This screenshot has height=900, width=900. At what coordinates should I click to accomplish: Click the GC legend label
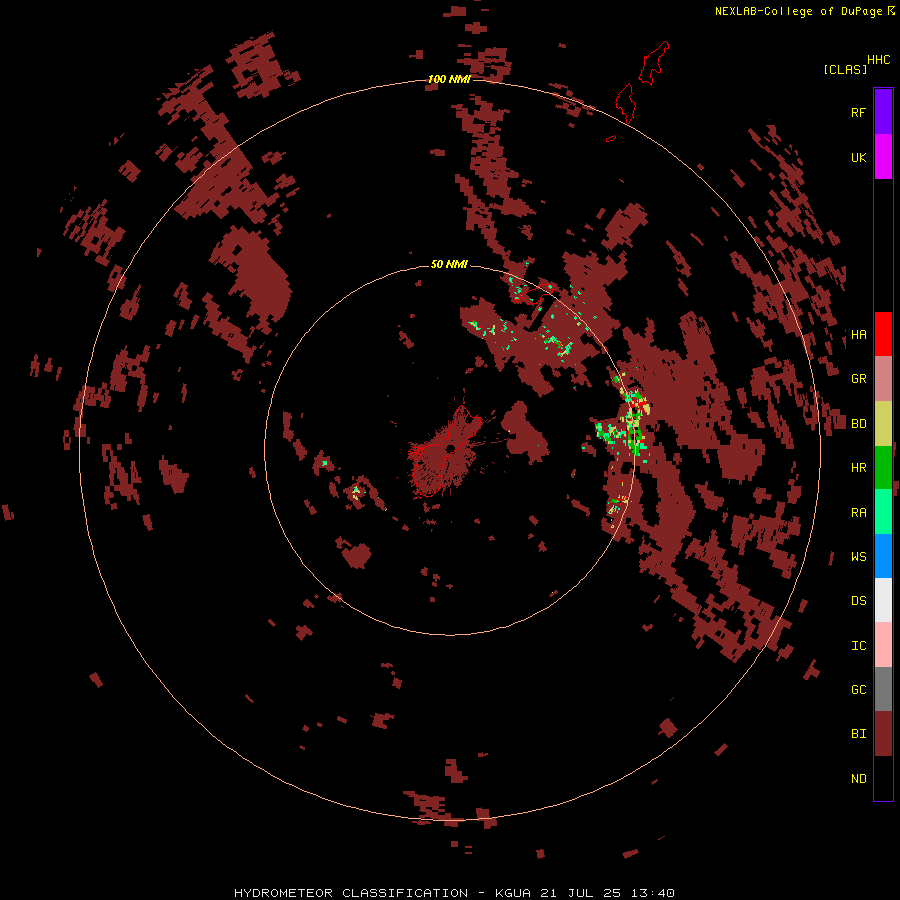tap(858, 690)
